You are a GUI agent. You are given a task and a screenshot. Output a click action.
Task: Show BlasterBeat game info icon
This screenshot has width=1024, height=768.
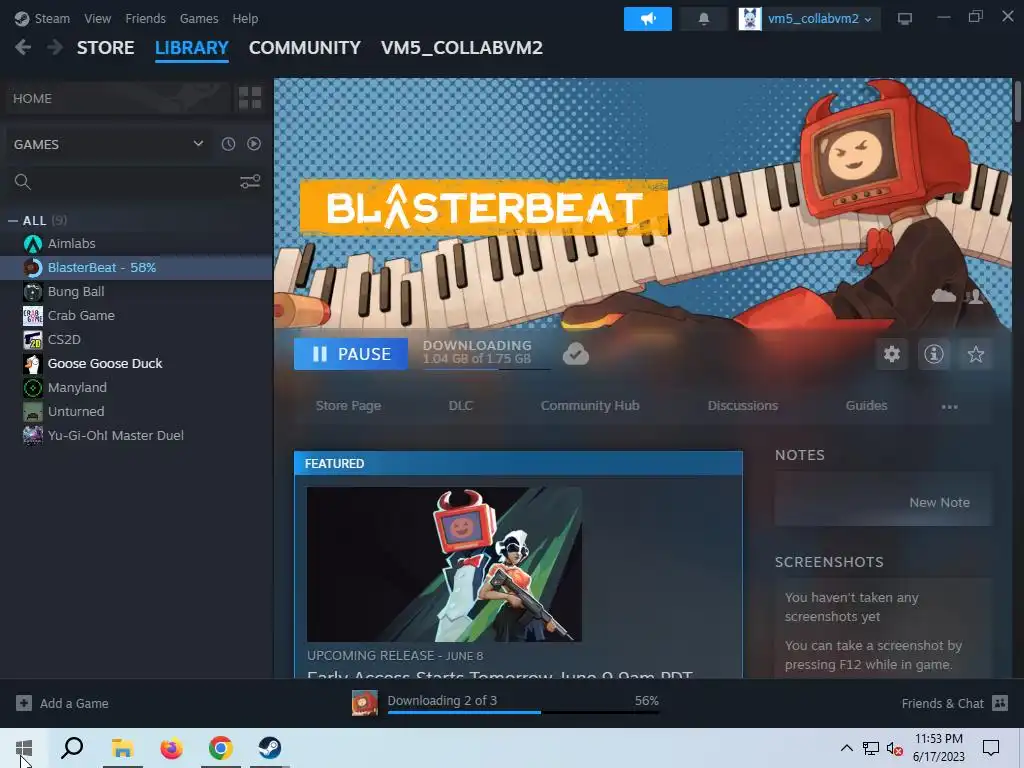pos(933,354)
